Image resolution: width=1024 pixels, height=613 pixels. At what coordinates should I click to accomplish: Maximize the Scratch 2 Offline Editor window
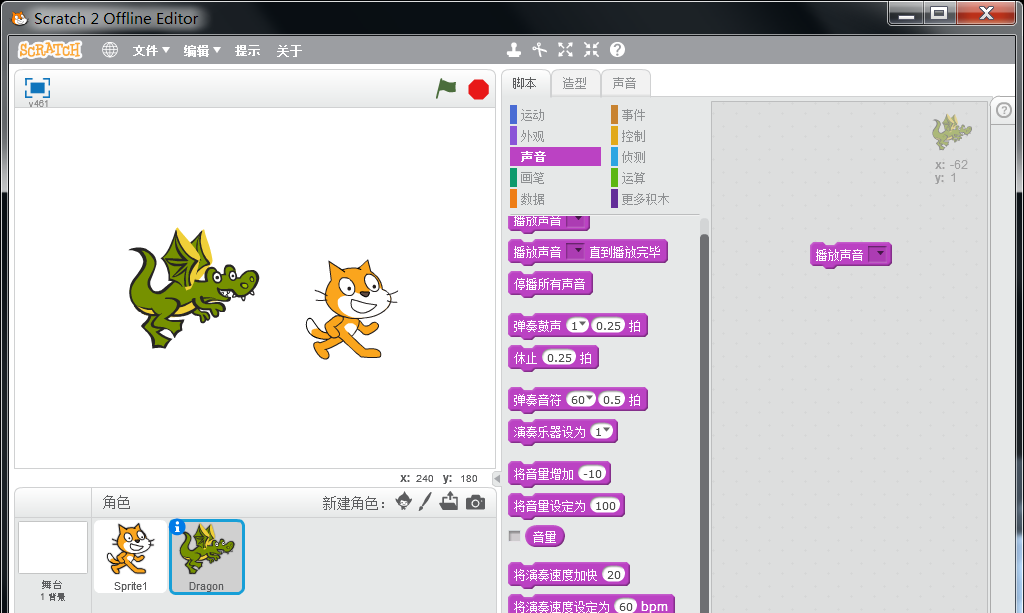pos(939,13)
